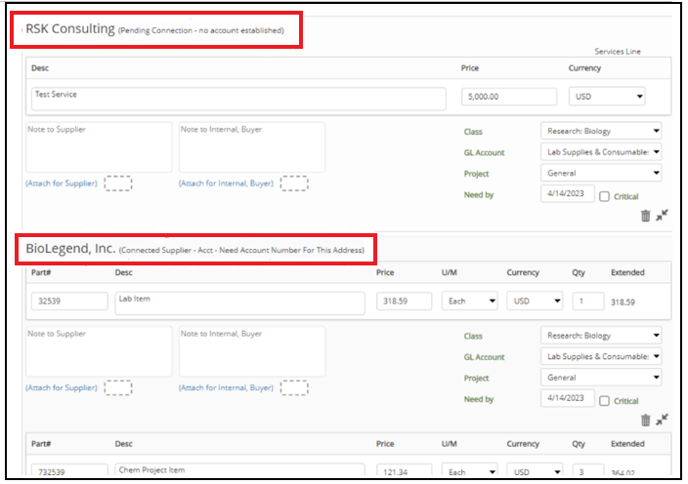Tick Critical checkbox for Test Service line

coord(604,196)
